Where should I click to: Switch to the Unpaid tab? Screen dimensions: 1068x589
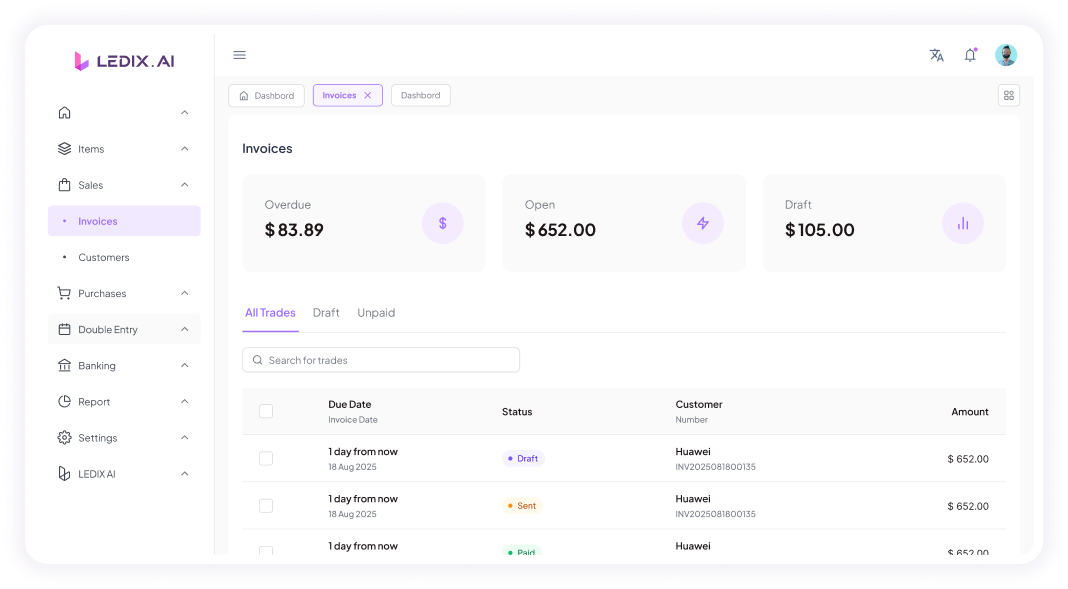376,313
